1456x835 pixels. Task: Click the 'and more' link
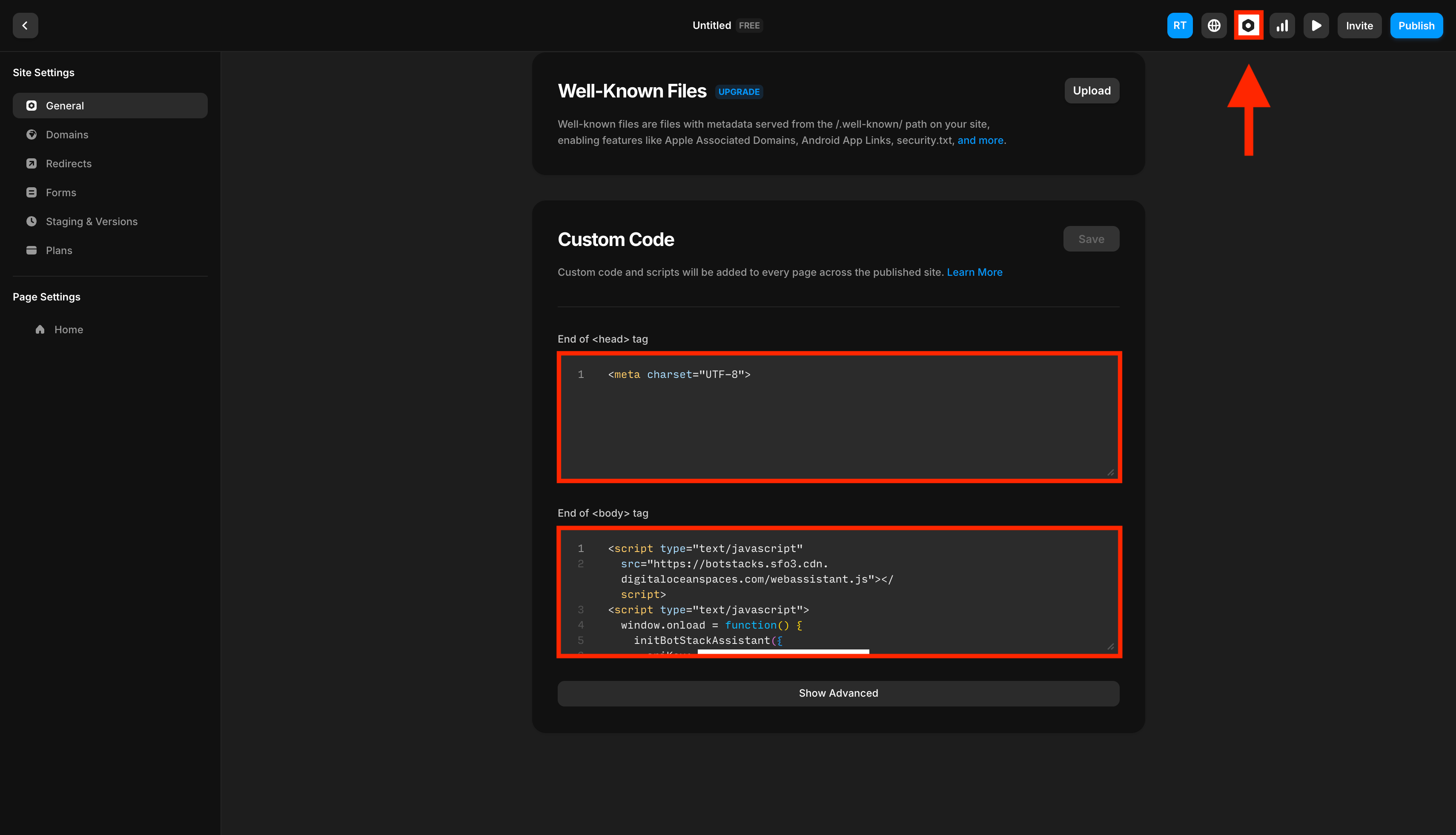click(980, 140)
